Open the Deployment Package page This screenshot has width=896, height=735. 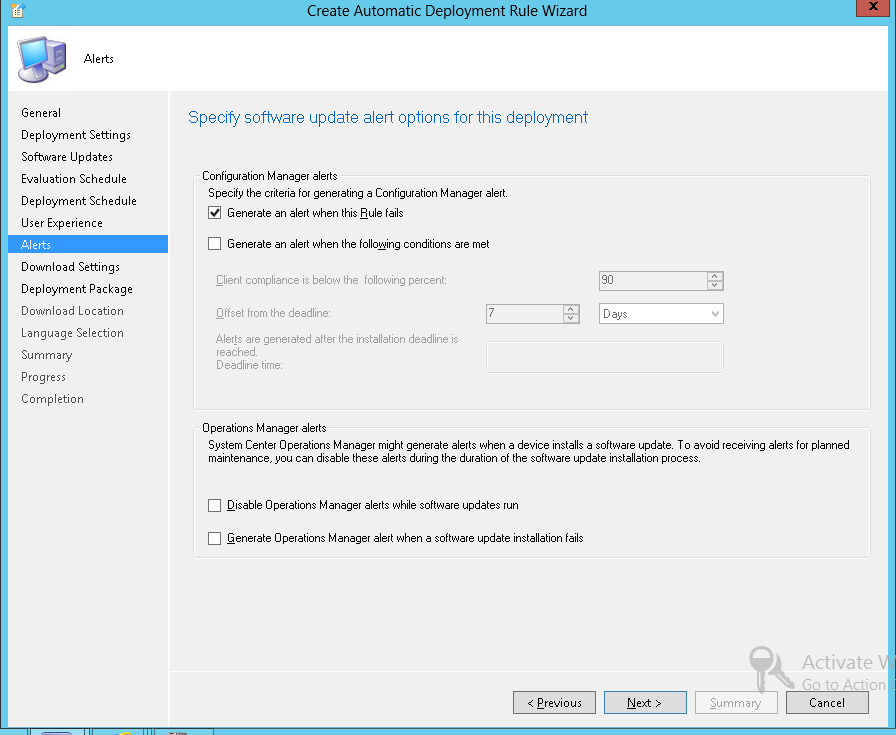[77, 289]
